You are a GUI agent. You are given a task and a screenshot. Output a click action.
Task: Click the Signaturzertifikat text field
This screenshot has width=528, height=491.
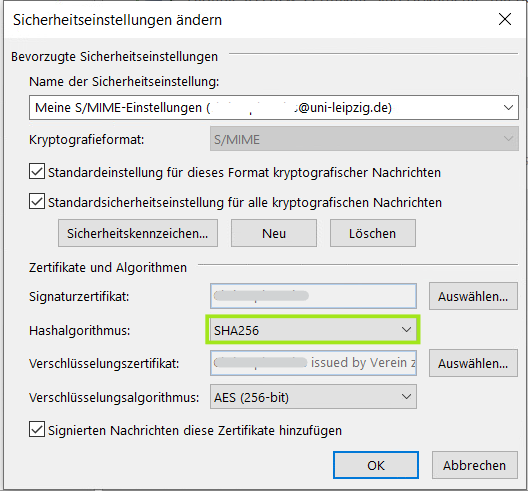tap(313, 296)
